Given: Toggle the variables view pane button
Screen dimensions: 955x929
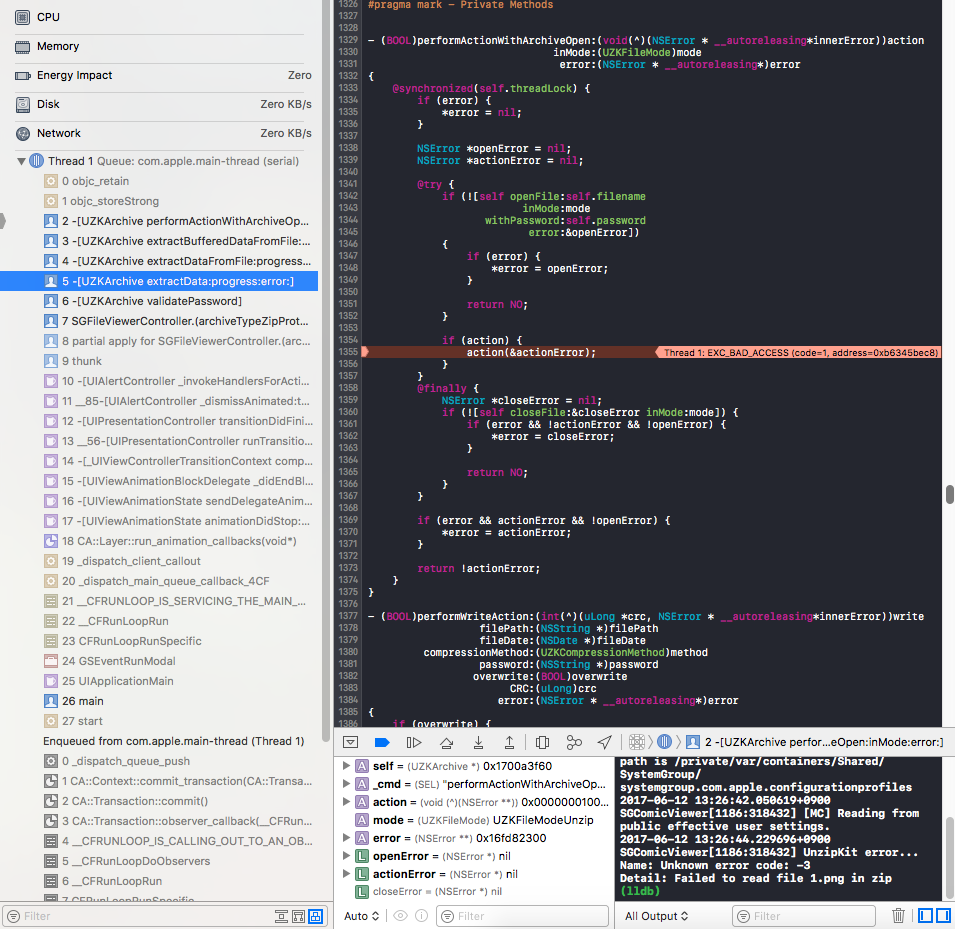Looking at the screenshot, I should [x=925, y=916].
